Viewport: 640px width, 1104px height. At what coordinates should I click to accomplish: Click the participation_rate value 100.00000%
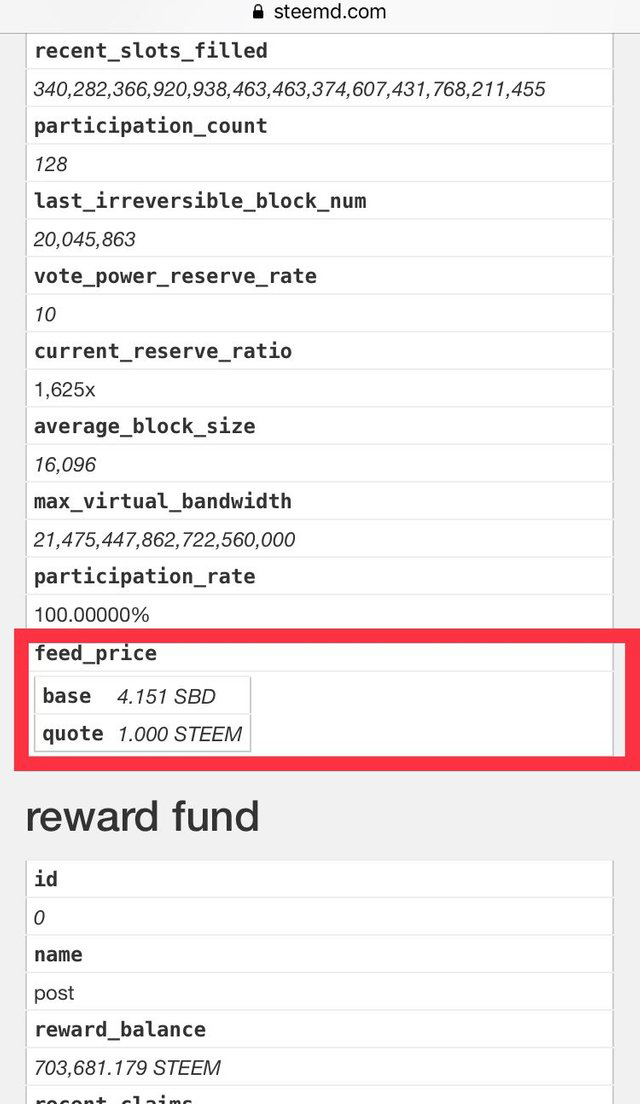point(92,615)
